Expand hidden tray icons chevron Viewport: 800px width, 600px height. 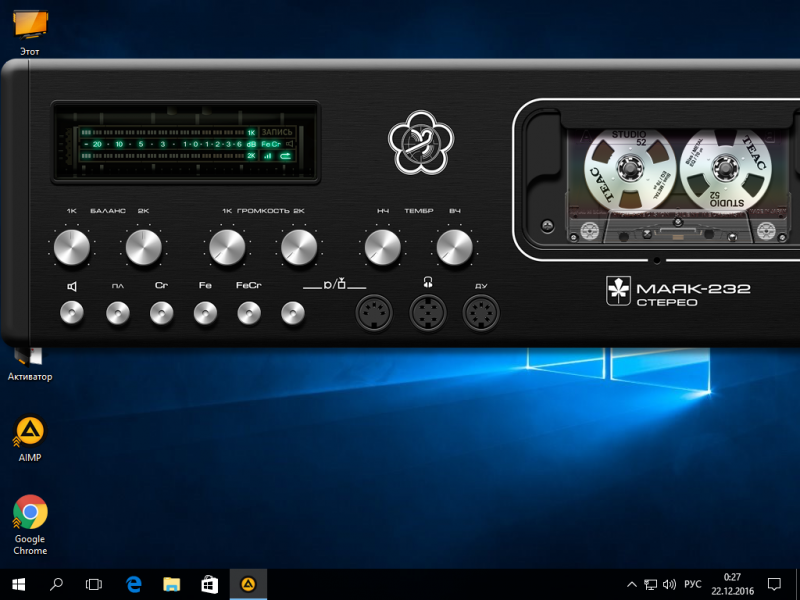point(632,585)
